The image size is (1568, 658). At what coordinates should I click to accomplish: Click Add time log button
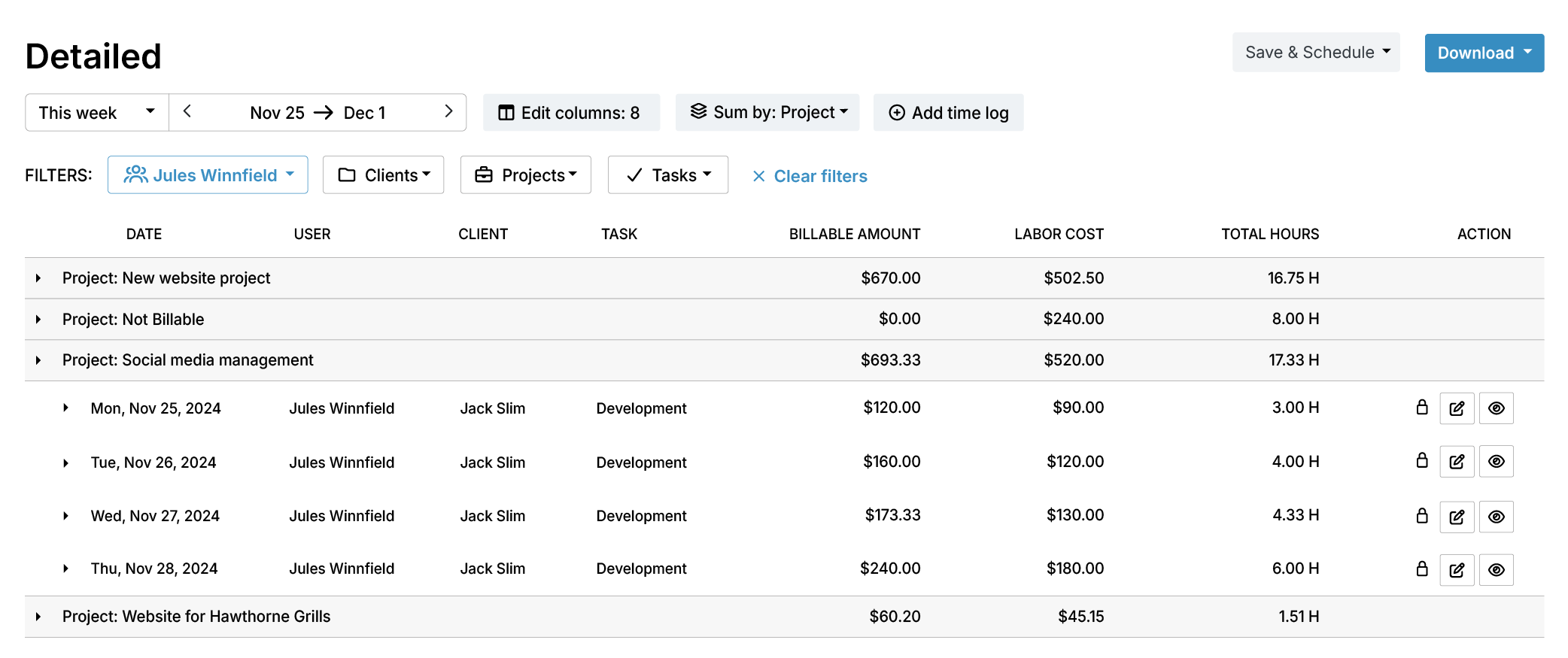coord(948,113)
